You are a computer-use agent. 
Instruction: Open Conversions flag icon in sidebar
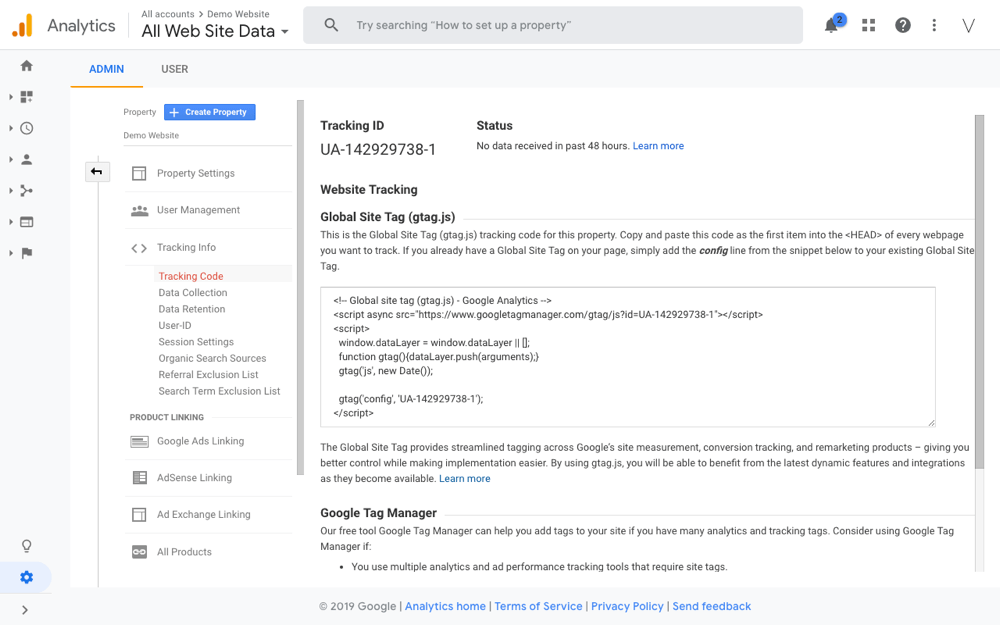26,253
